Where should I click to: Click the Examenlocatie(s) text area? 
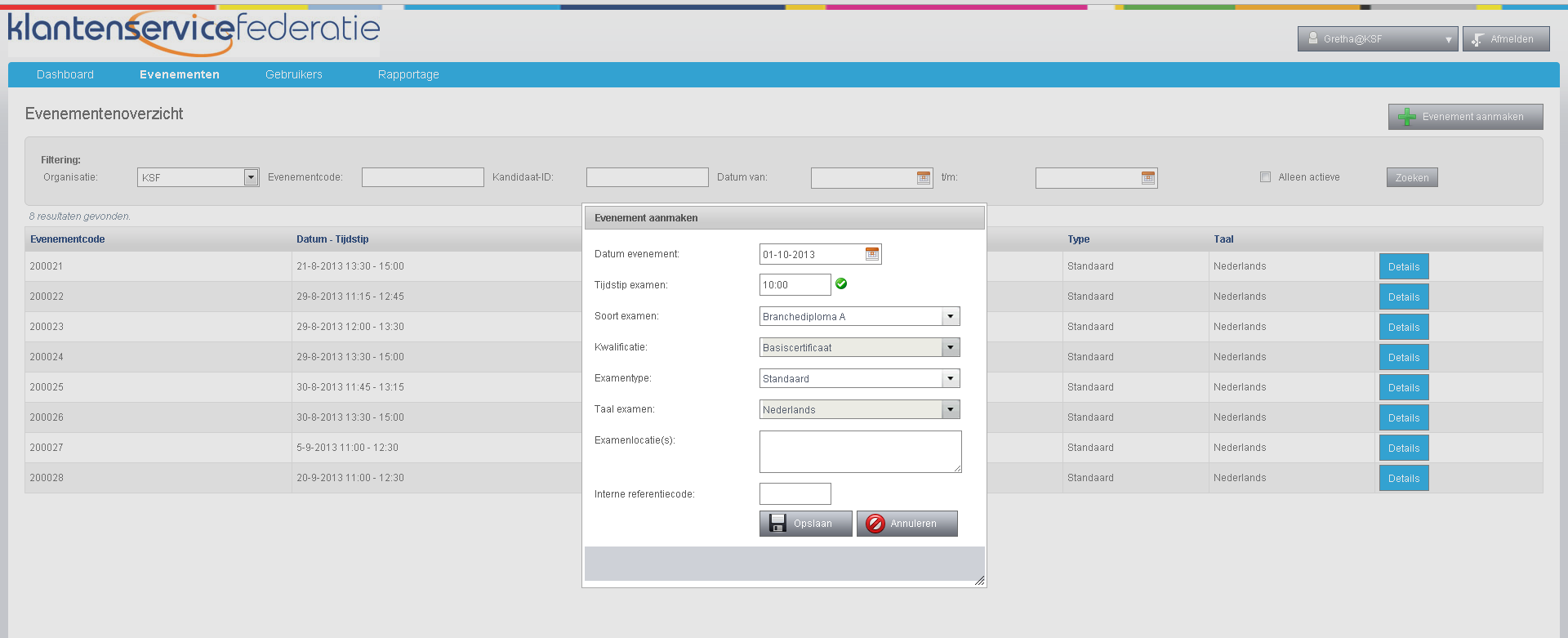pyautogui.click(x=861, y=452)
